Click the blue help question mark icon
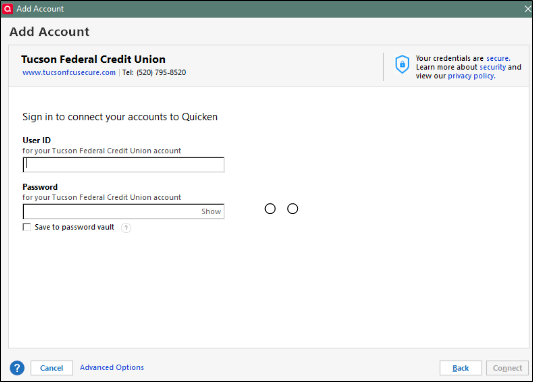The image size is (533, 382). click(x=17, y=368)
